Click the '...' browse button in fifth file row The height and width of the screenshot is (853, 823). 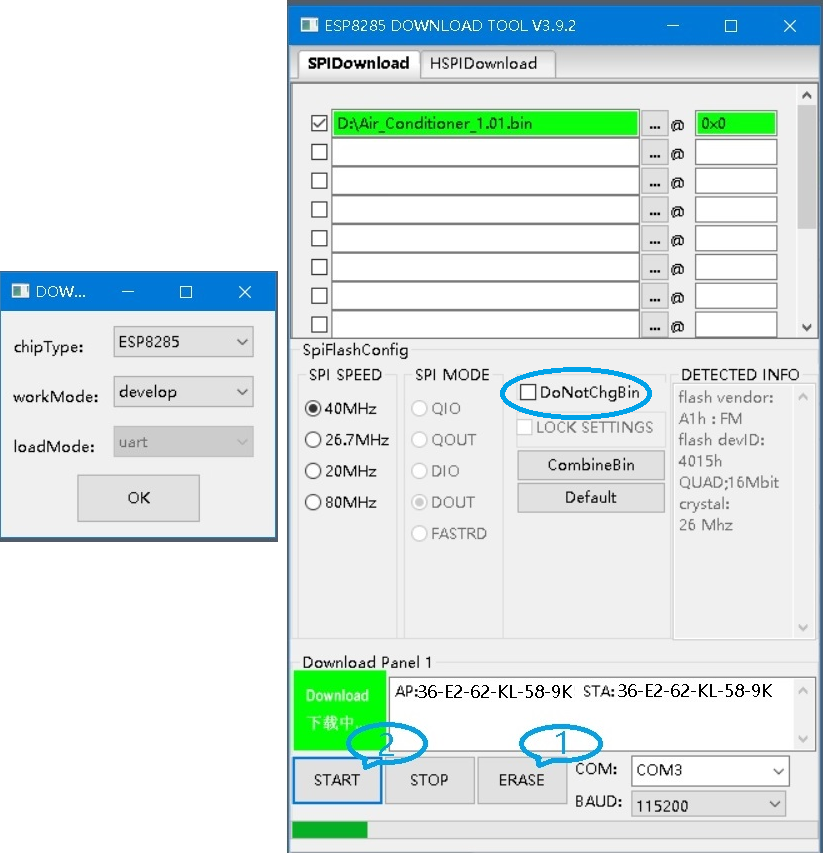pyautogui.click(x=654, y=239)
